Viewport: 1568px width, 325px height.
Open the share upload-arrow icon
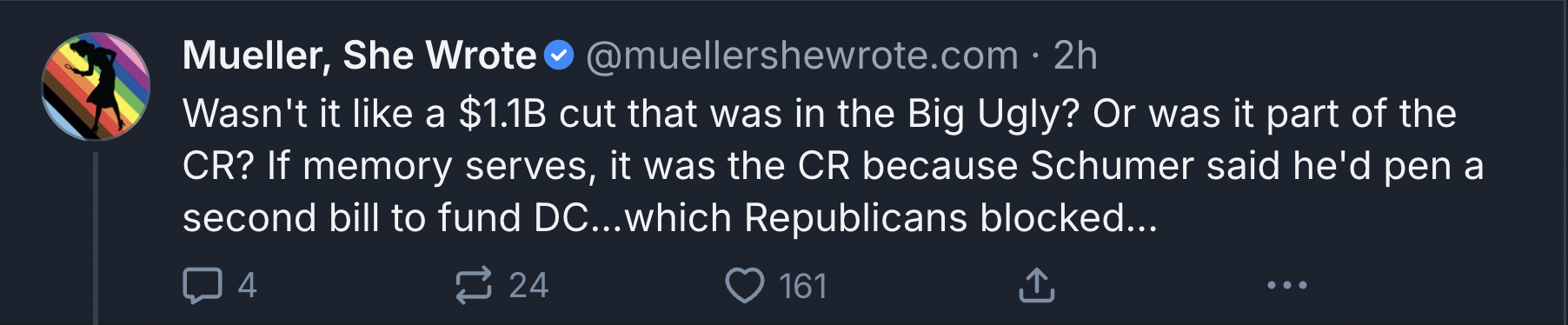pos(1036,285)
